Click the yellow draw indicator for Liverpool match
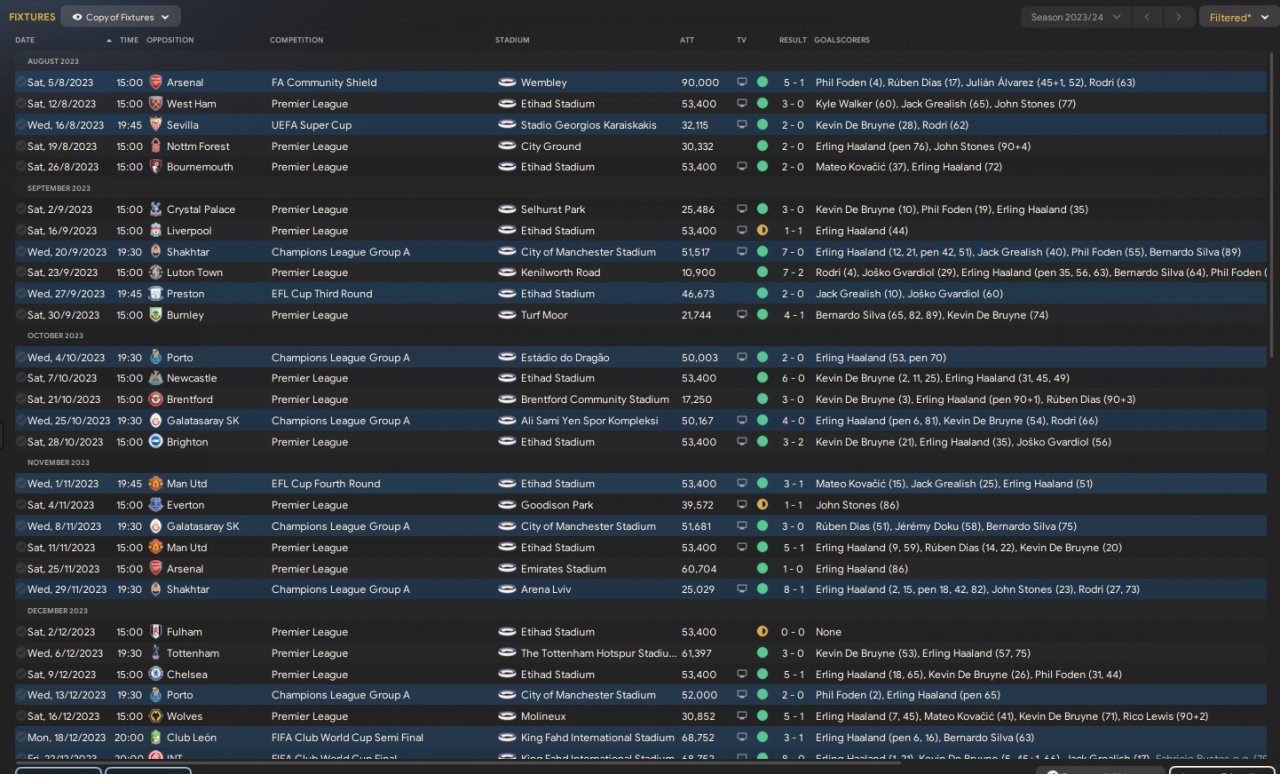 coord(762,231)
